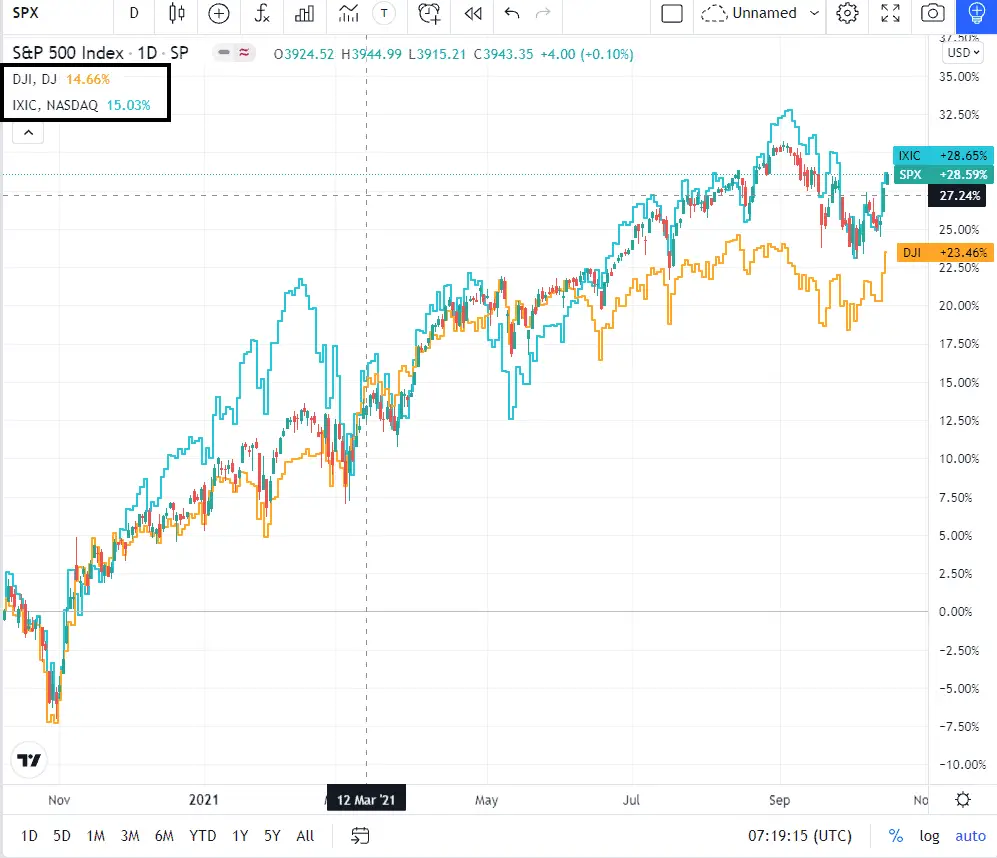Set range to 1M

click(96, 836)
